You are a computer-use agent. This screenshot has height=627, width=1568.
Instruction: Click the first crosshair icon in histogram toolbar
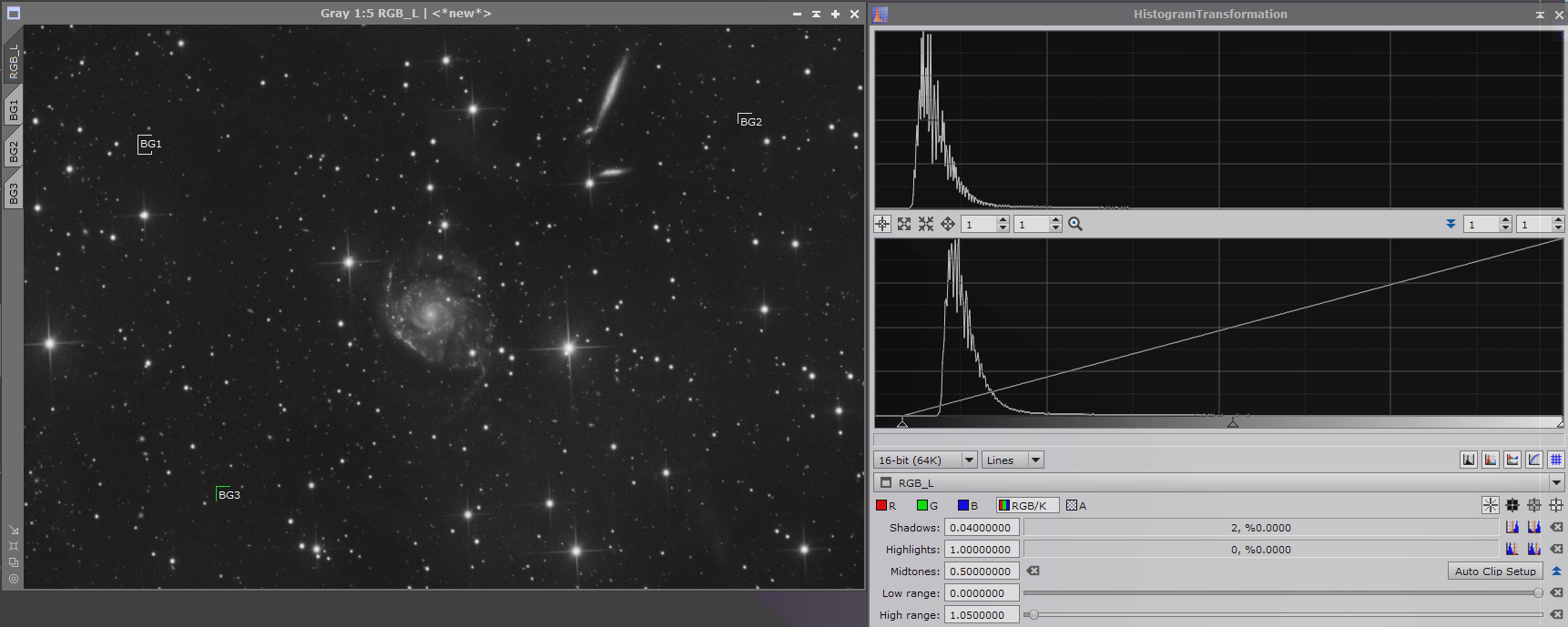(x=882, y=224)
